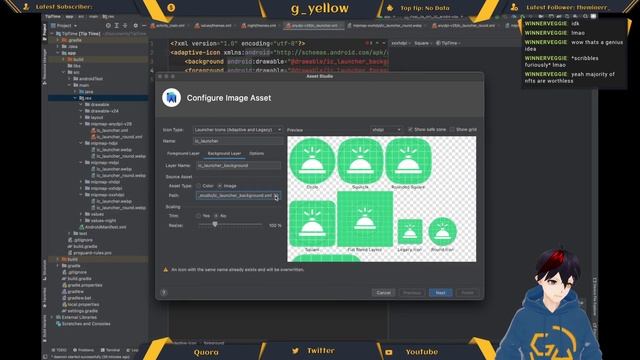Click the Round Icon preview thumbnail
The height and width of the screenshot is (360, 640).
(x=442, y=231)
